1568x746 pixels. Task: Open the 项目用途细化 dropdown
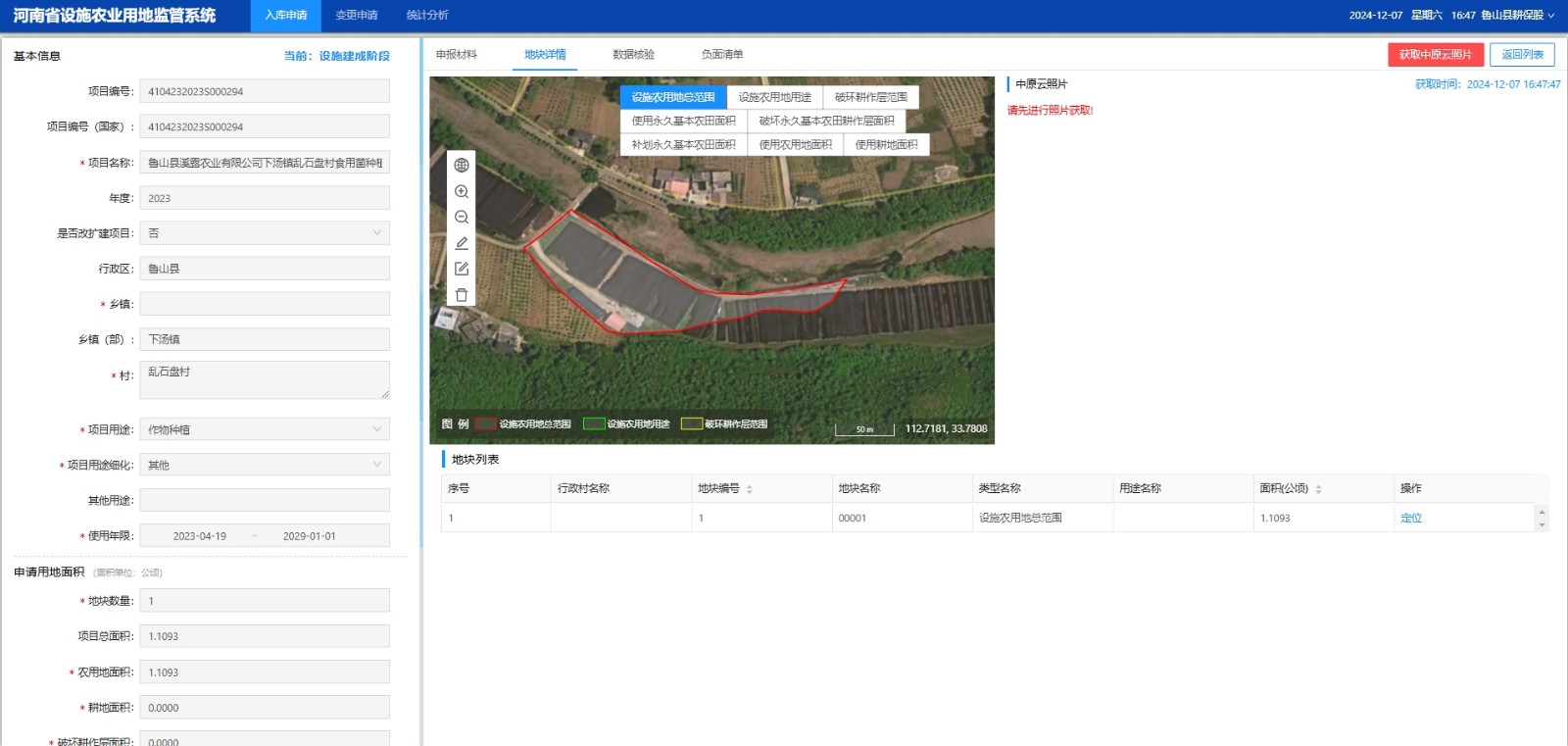[x=265, y=465]
